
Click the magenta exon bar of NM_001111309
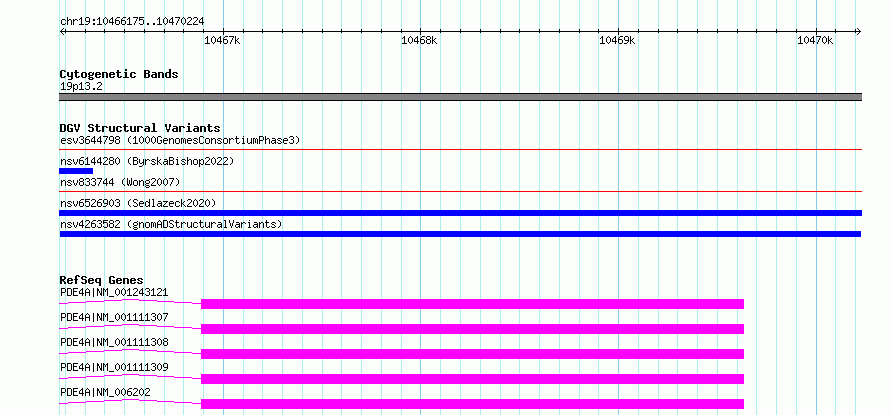(x=472, y=379)
